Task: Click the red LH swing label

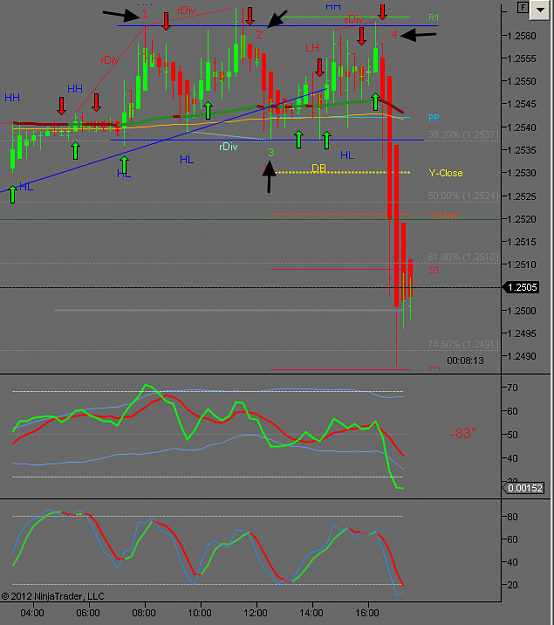Action: click(312, 48)
